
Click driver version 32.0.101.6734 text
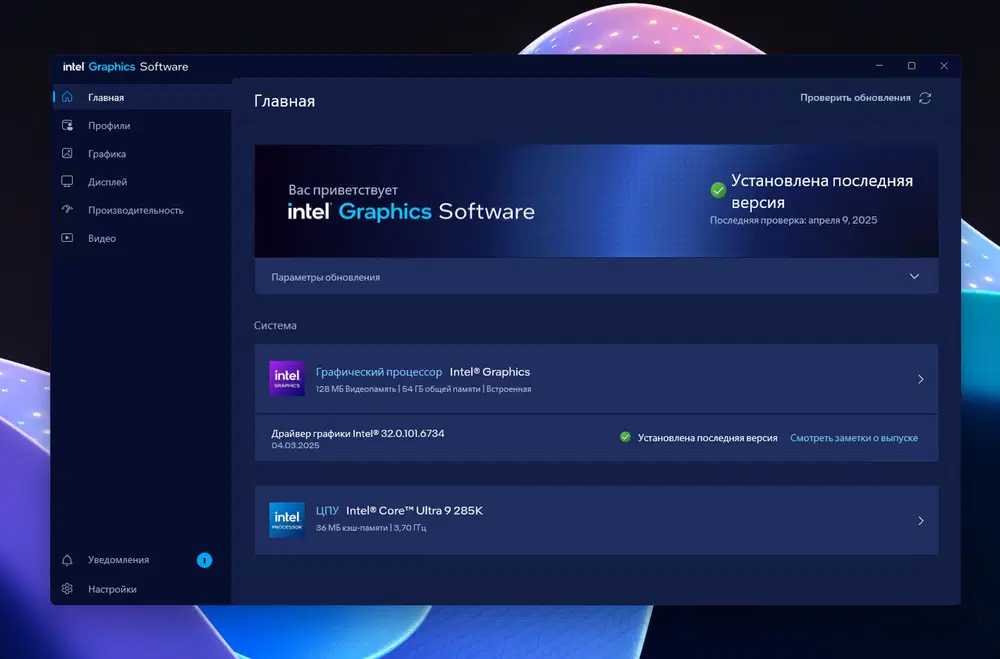coord(413,433)
